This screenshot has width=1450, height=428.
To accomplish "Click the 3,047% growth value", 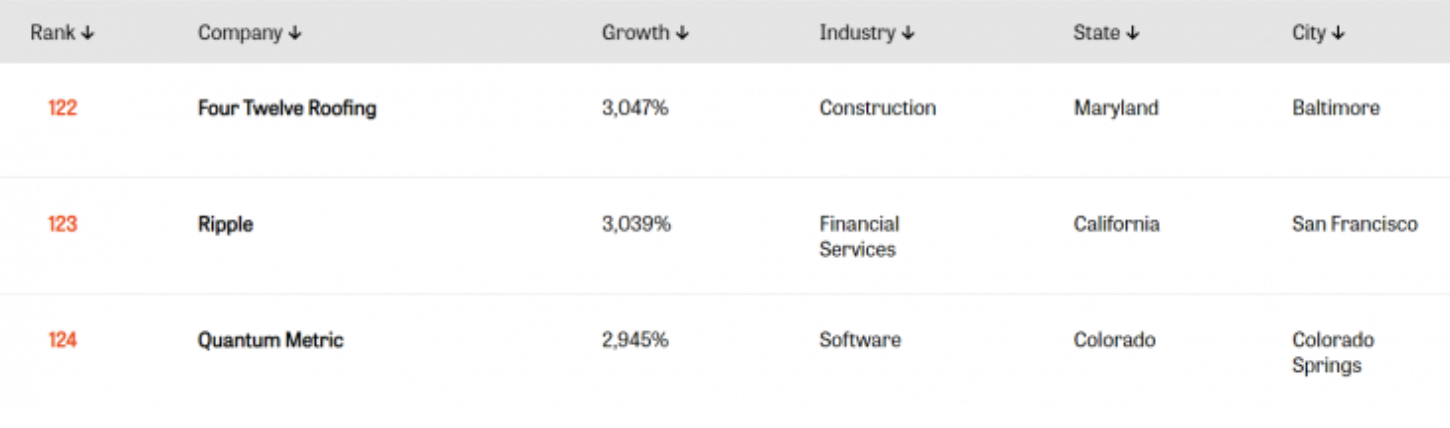I will tap(635, 108).
